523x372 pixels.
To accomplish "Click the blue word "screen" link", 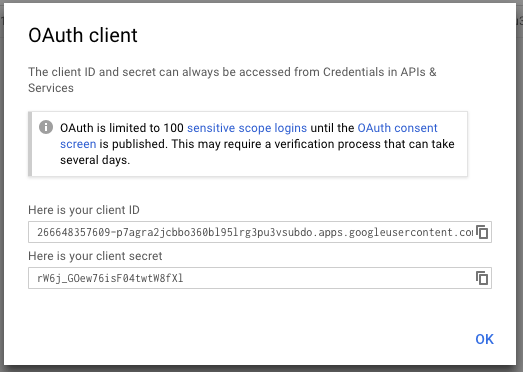I will [x=78, y=144].
